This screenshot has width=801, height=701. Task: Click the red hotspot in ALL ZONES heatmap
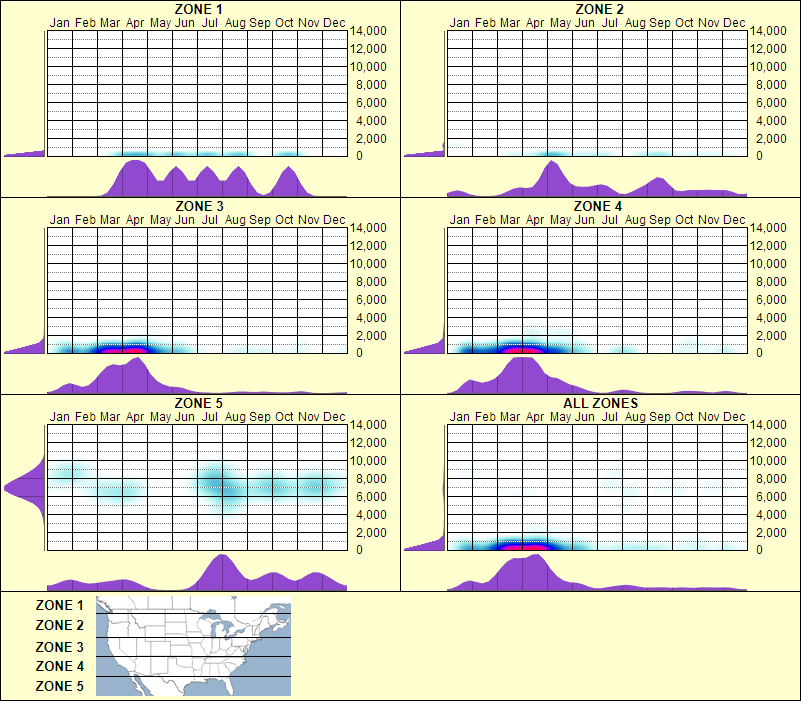[x=522, y=547]
